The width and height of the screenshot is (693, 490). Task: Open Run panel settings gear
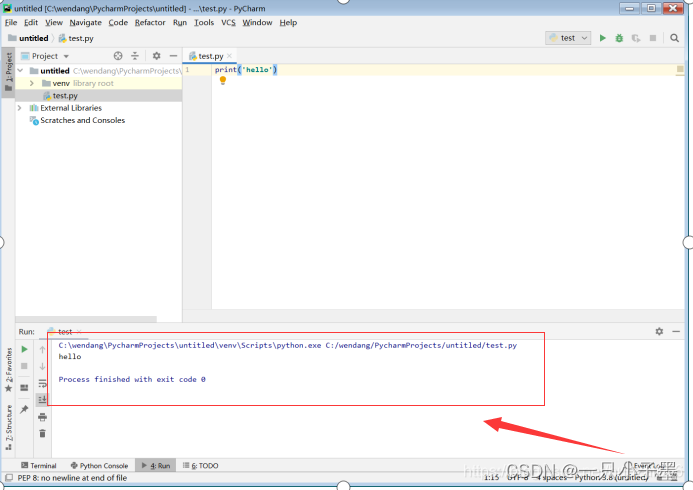tap(659, 331)
